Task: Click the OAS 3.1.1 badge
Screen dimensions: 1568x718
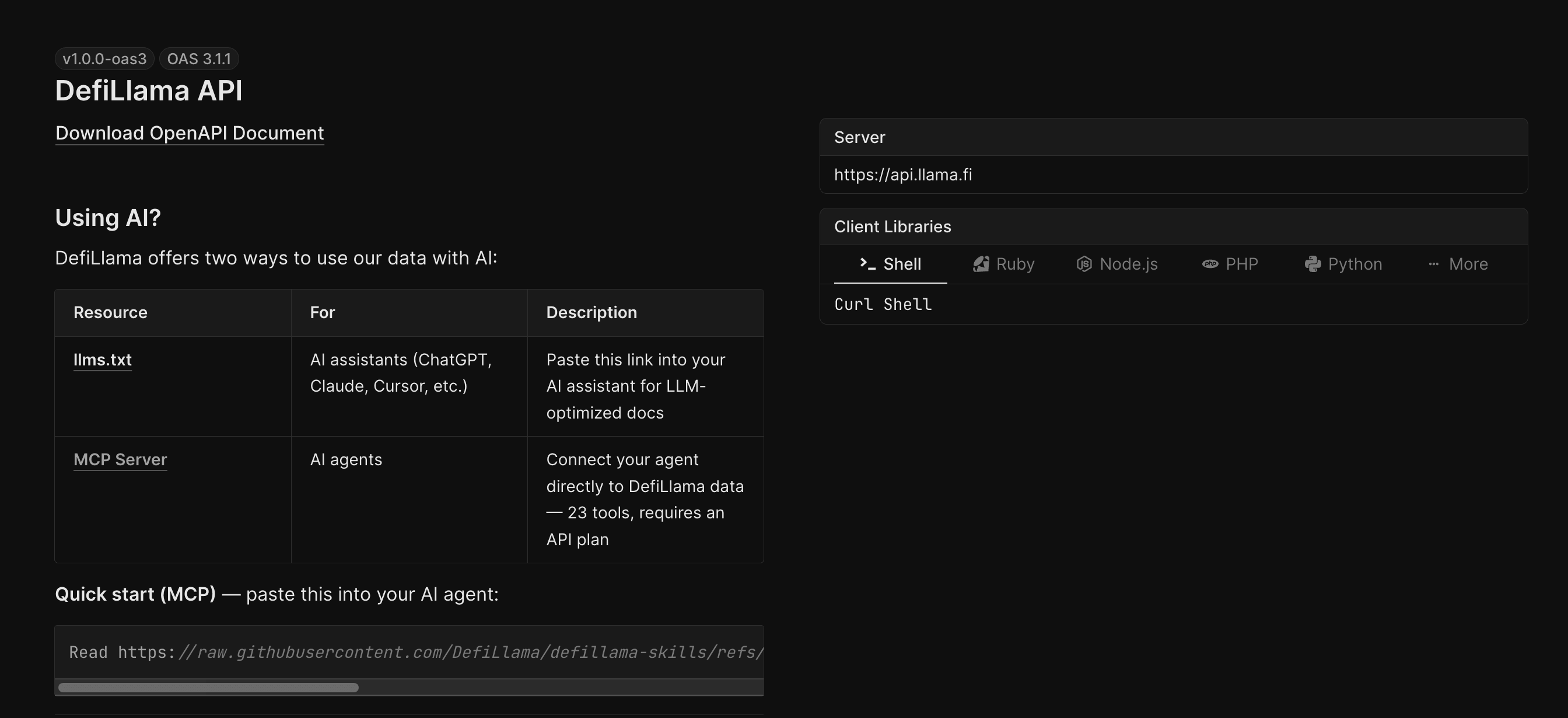Action: coord(199,58)
